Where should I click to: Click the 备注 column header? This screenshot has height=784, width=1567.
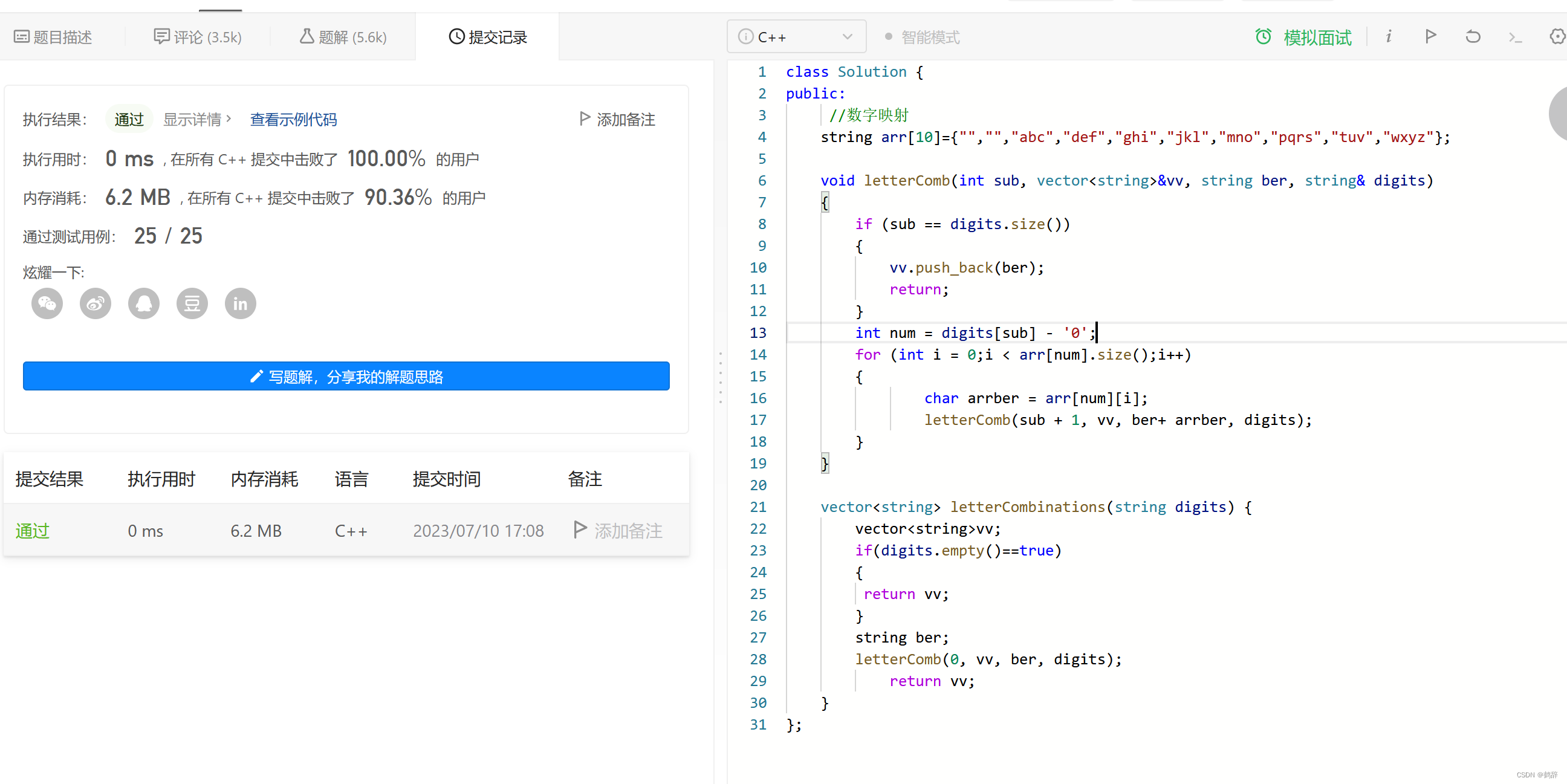pos(585,479)
